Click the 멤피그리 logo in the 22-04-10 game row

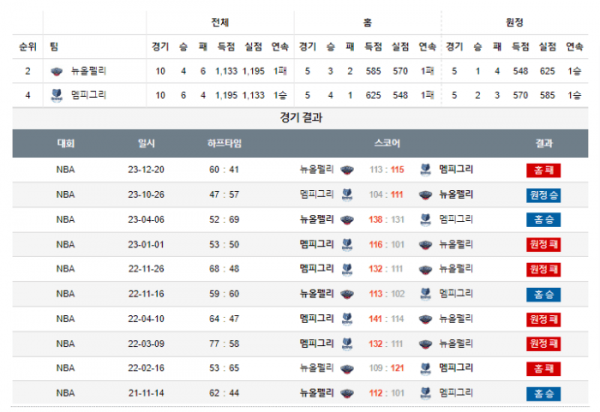[347, 319]
